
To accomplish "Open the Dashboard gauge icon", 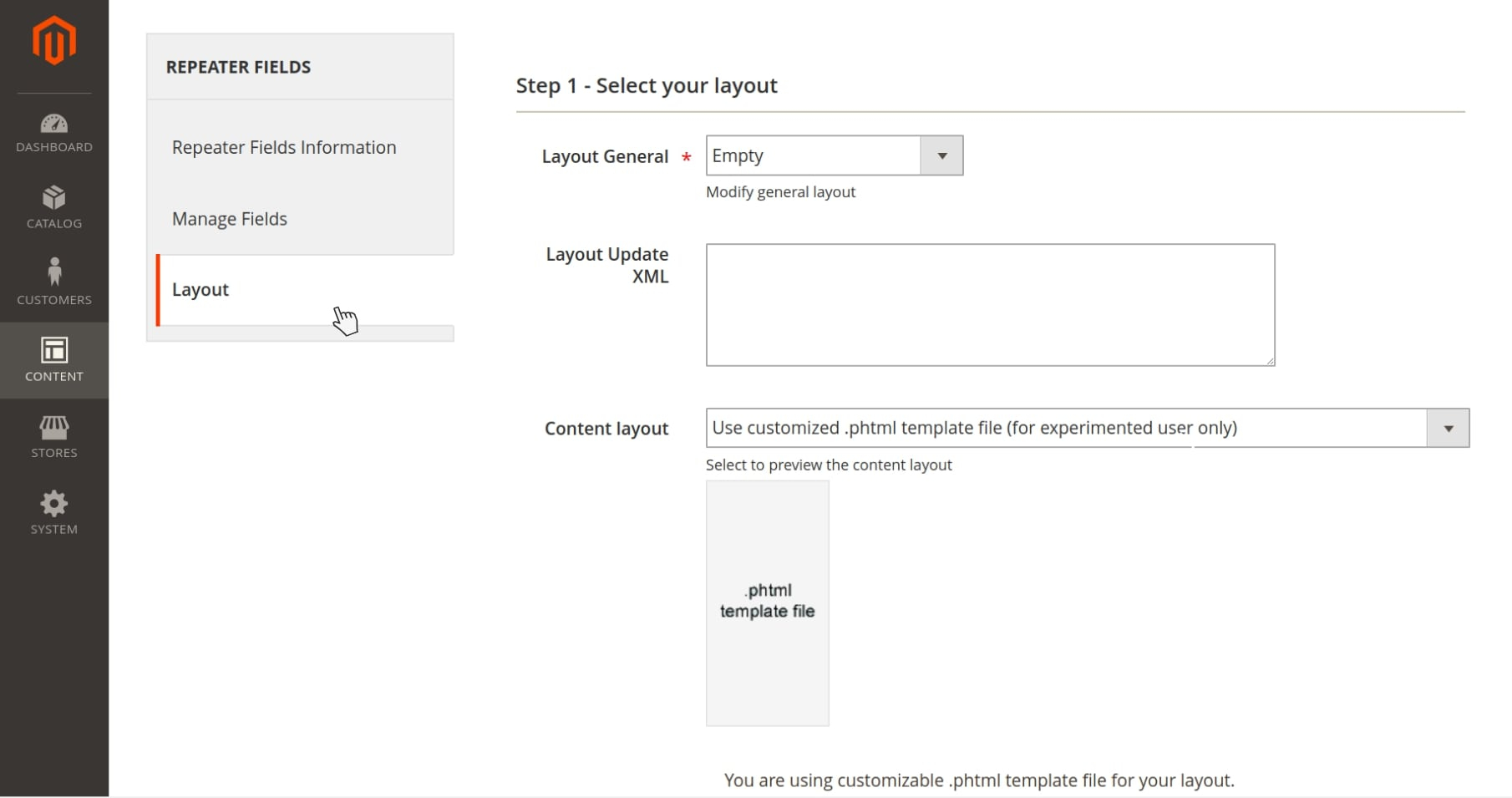I will [54, 125].
